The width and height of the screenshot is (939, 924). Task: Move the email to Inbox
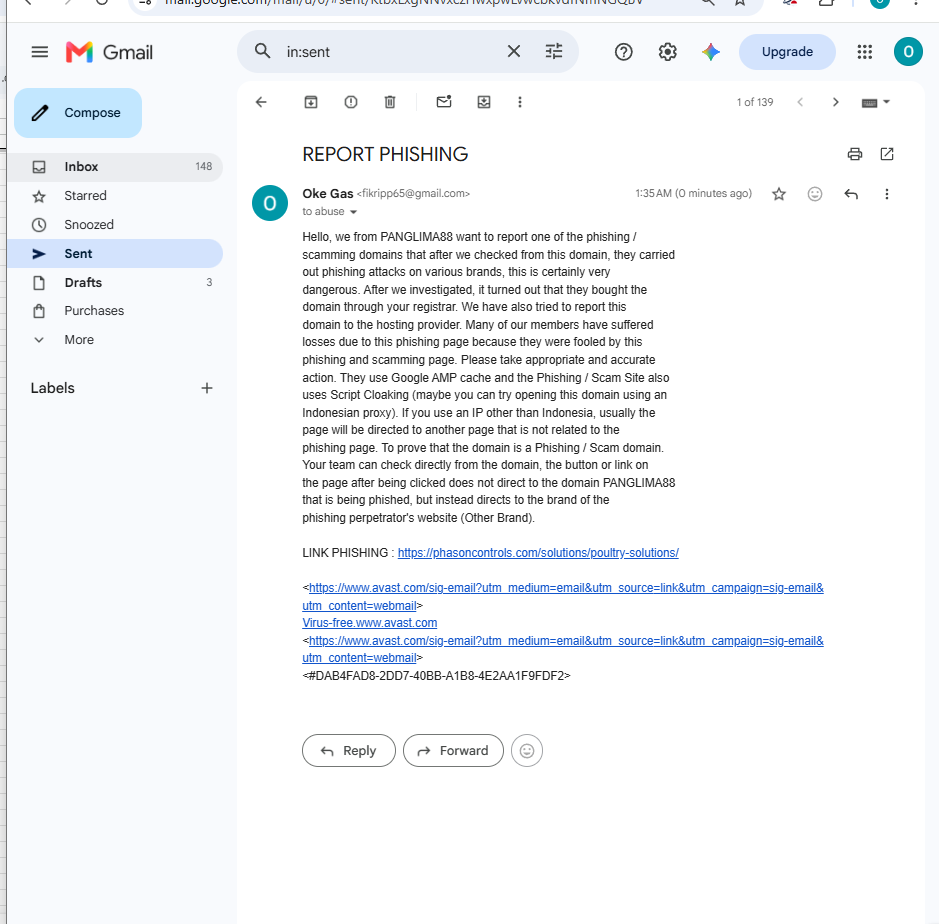(x=484, y=102)
